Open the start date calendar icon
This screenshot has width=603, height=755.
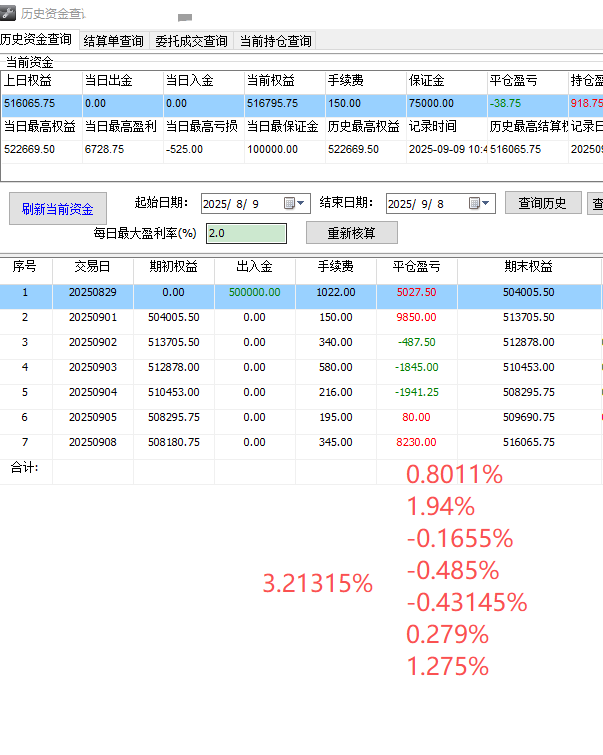point(289,203)
